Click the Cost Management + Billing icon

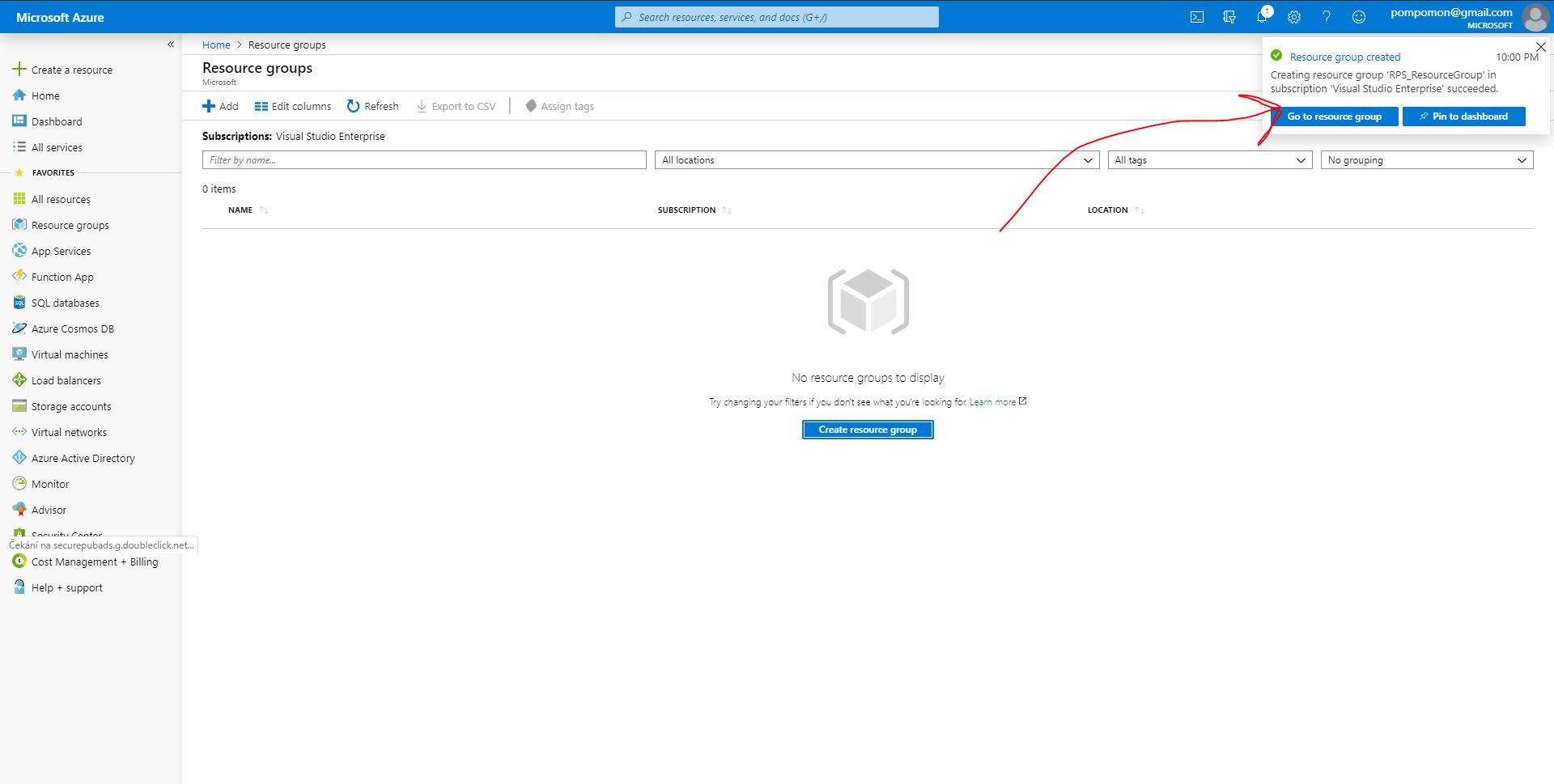click(x=19, y=561)
